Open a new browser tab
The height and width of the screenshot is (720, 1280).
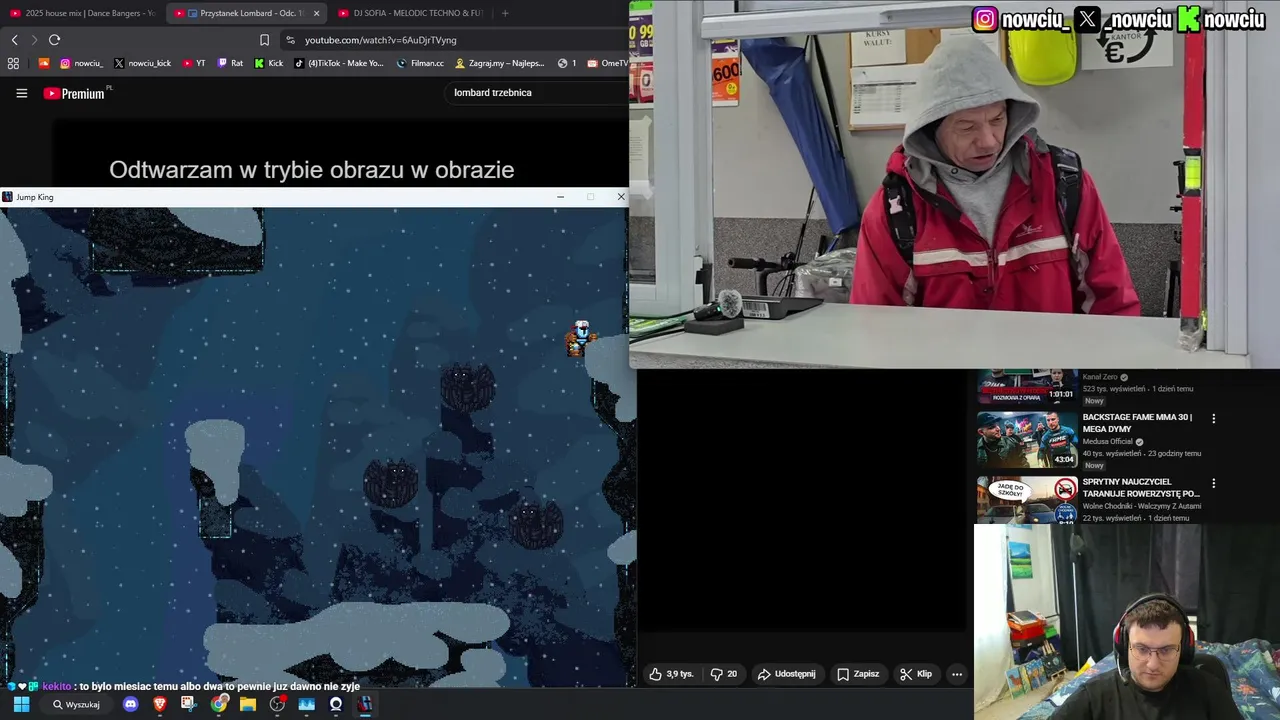point(505,13)
